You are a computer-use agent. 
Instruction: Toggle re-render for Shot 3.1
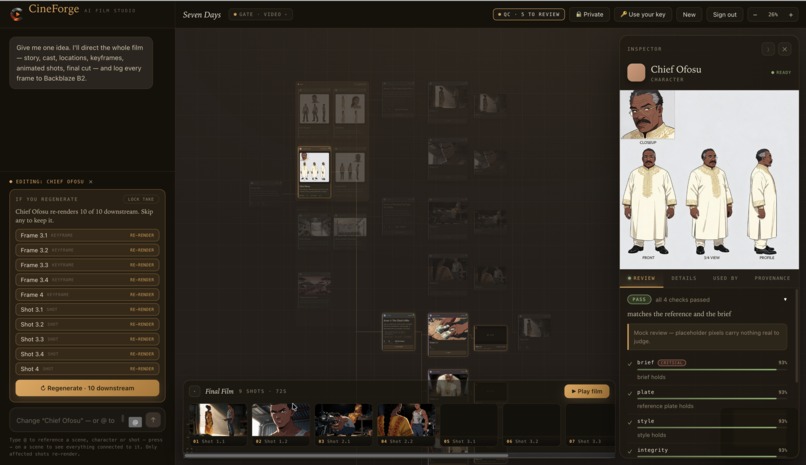click(87, 310)
